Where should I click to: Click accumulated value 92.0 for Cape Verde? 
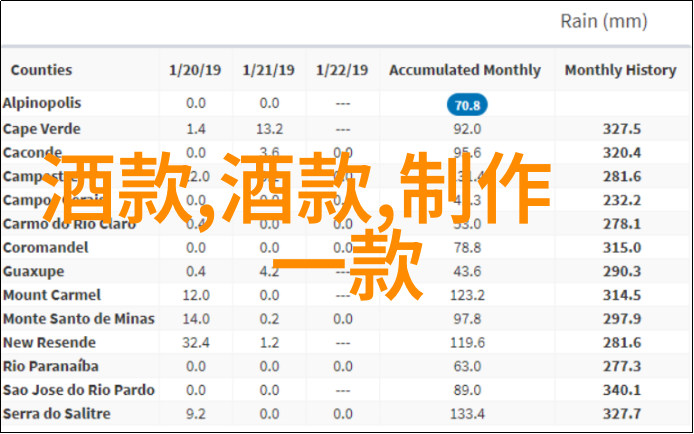pyautogui.click(x=467, y=129)
